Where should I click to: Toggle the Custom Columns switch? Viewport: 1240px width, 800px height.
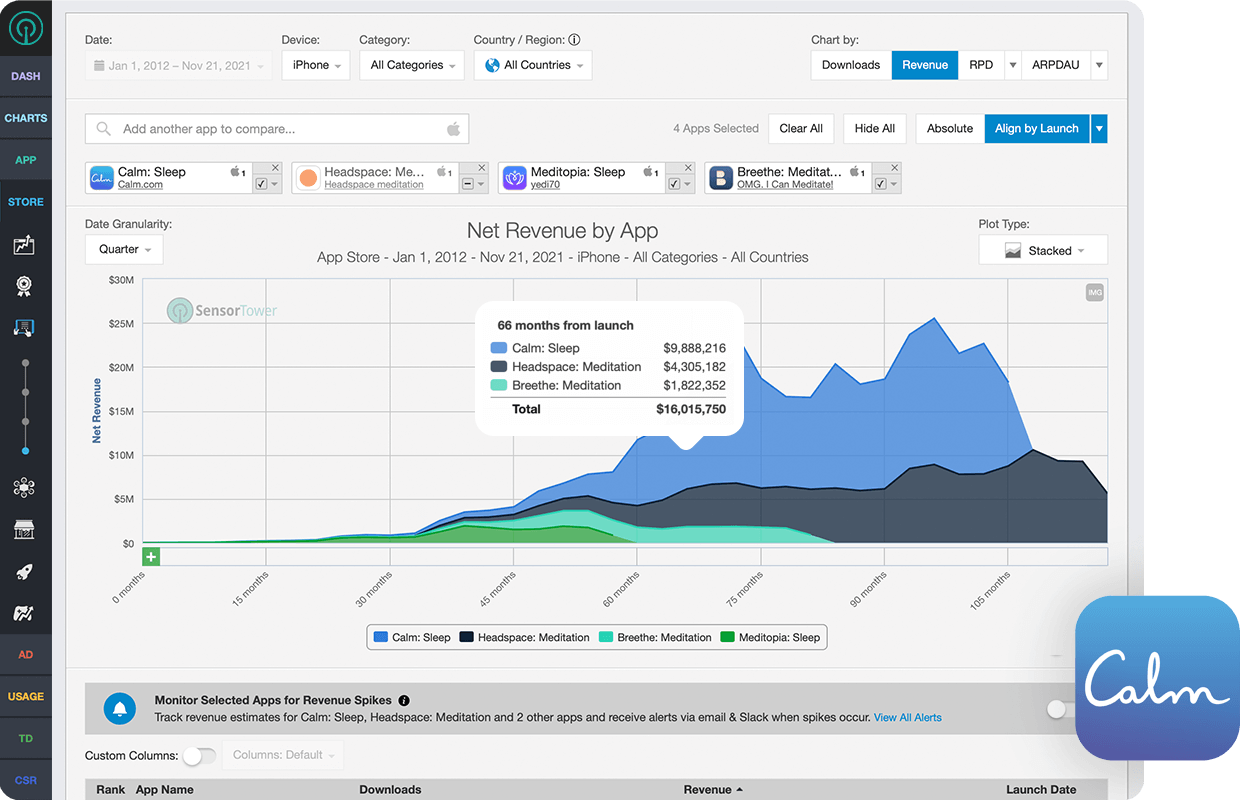click(x=199, y=755)
